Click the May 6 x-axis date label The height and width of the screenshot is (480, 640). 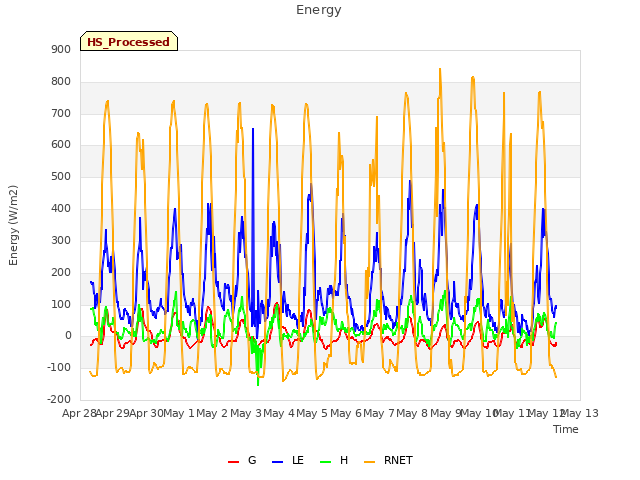point(346,413)
